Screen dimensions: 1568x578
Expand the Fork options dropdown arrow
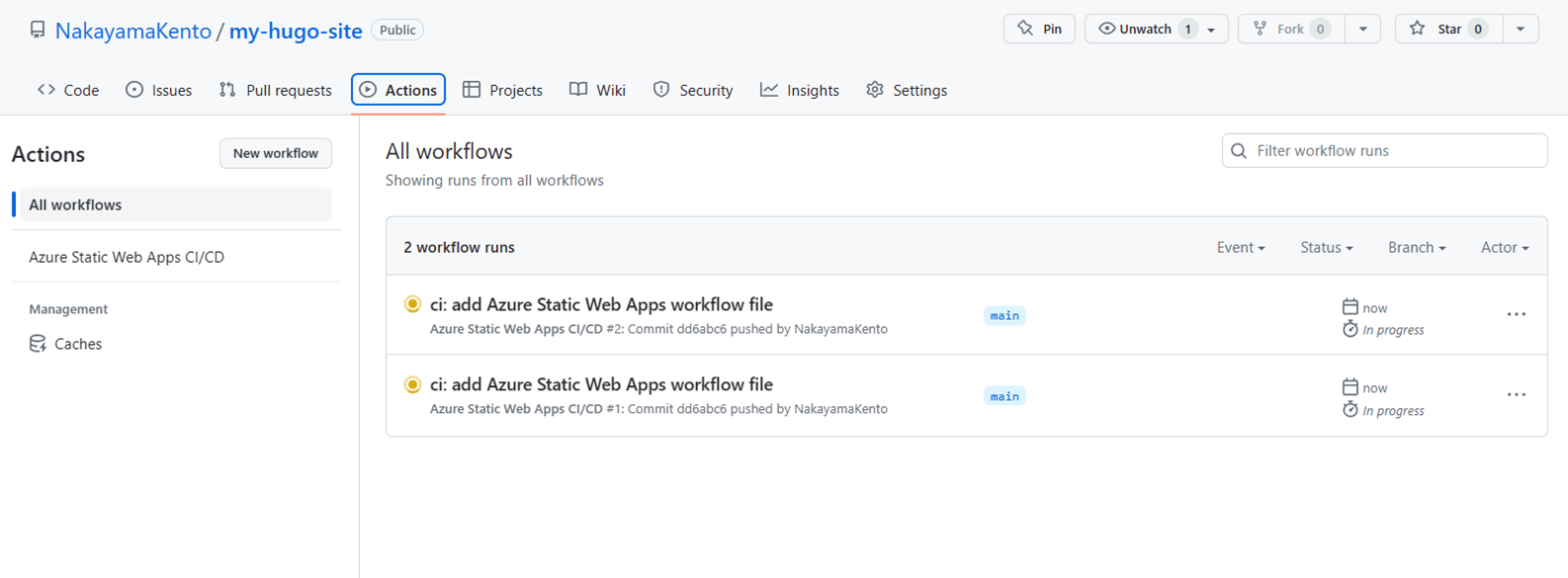click(x=1362, y=30)
